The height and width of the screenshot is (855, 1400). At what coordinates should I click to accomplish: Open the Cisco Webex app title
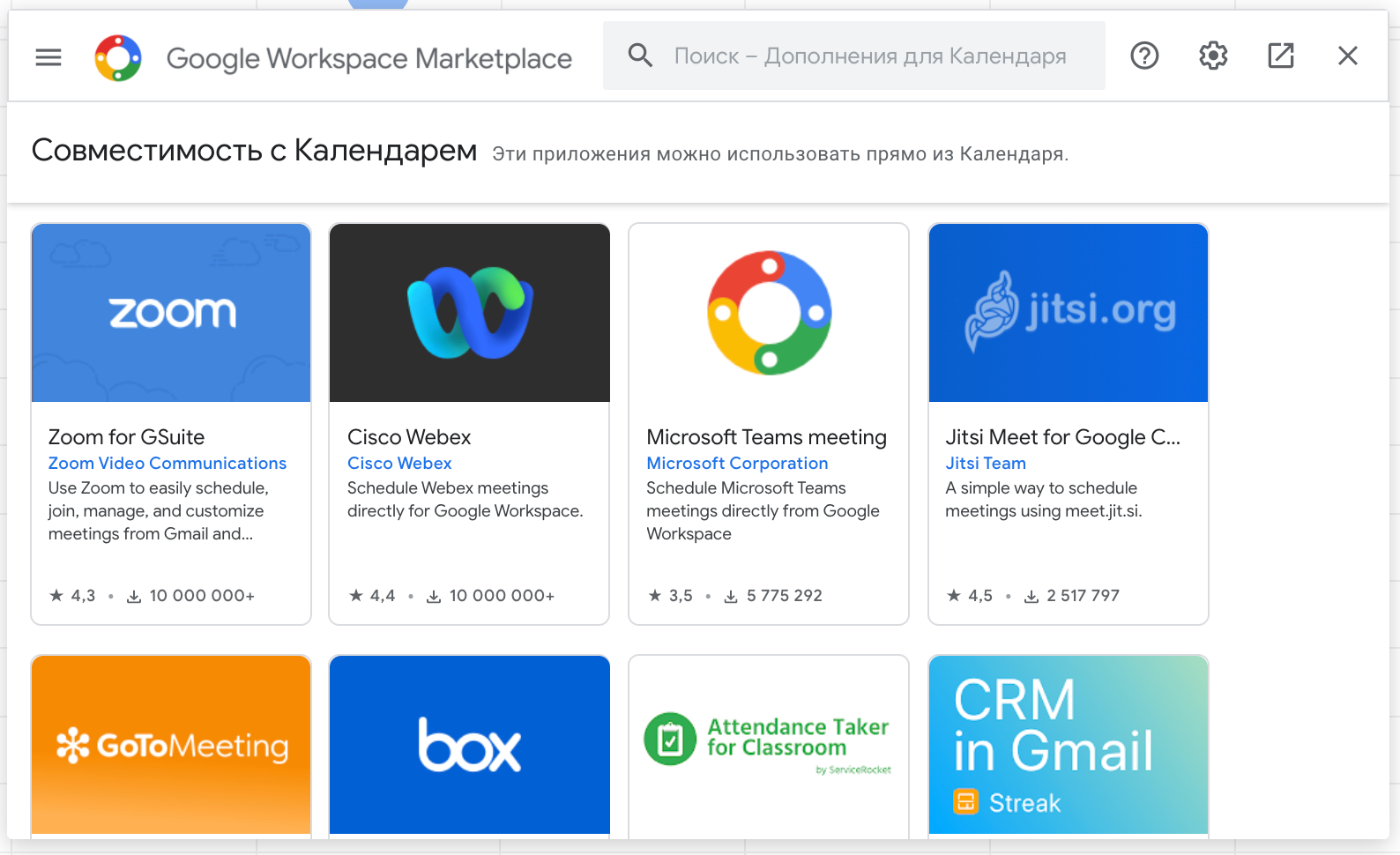coord(409,437)
